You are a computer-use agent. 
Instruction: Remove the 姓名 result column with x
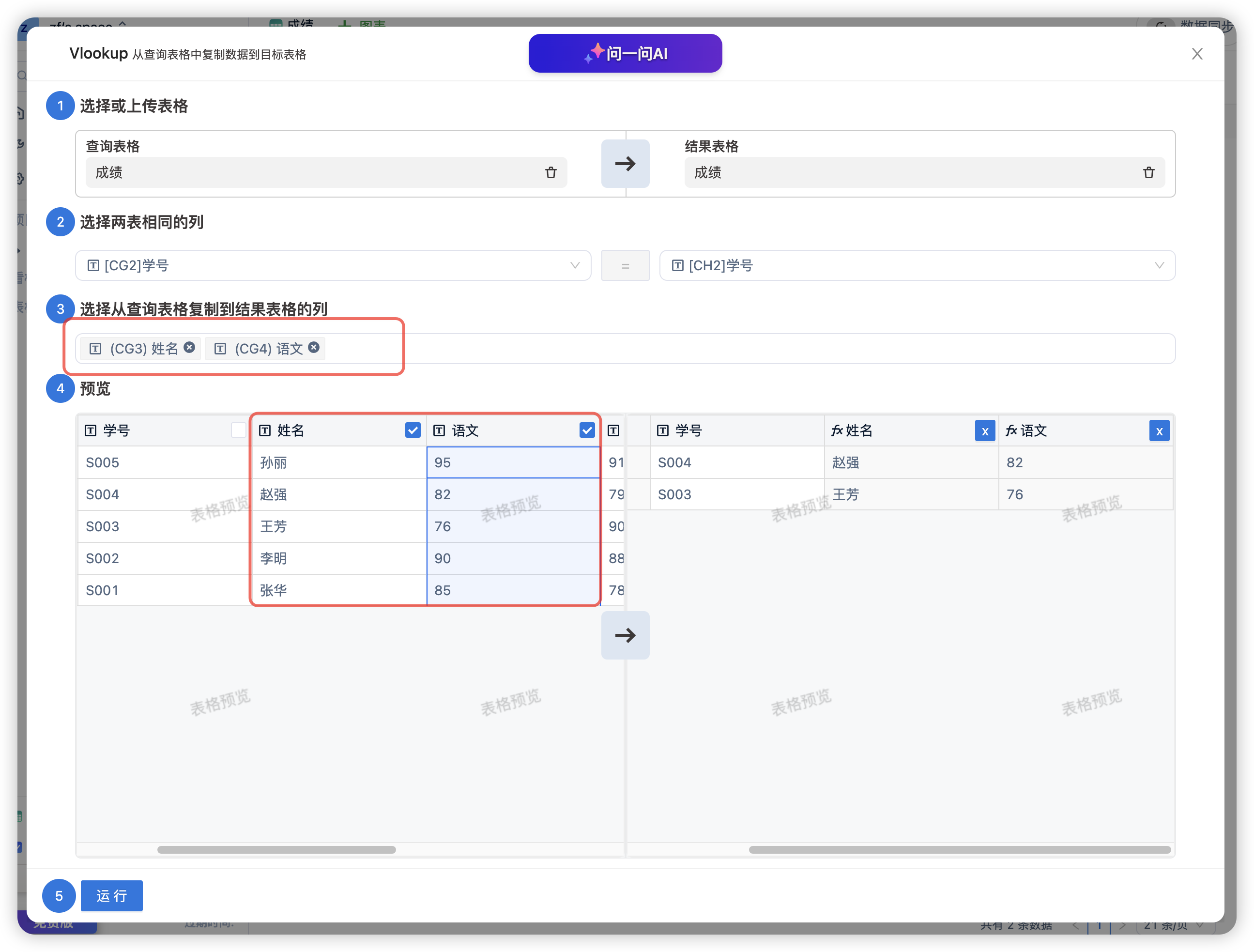pos(985,431)
